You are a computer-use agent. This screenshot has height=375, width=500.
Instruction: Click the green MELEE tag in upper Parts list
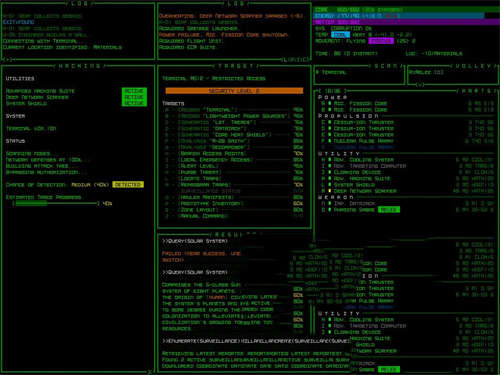pyautogui.click(x=389, y=210)
